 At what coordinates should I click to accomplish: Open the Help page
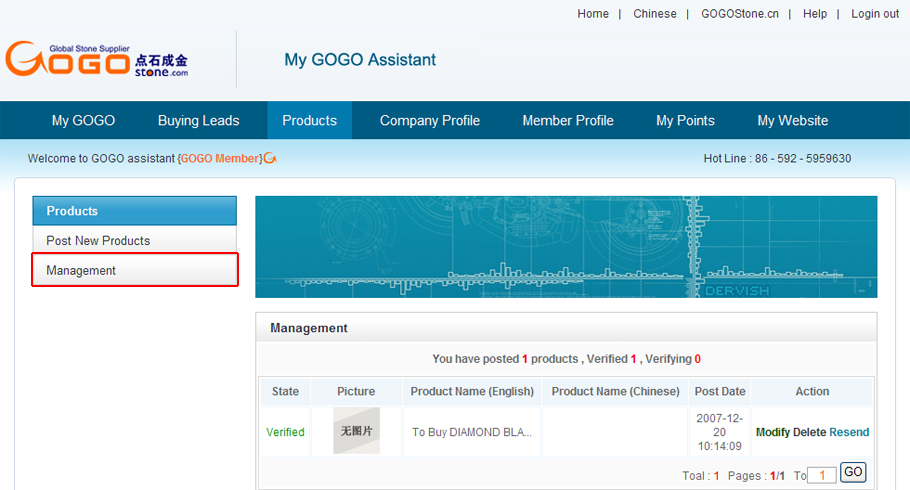click(x=815, y=14)
